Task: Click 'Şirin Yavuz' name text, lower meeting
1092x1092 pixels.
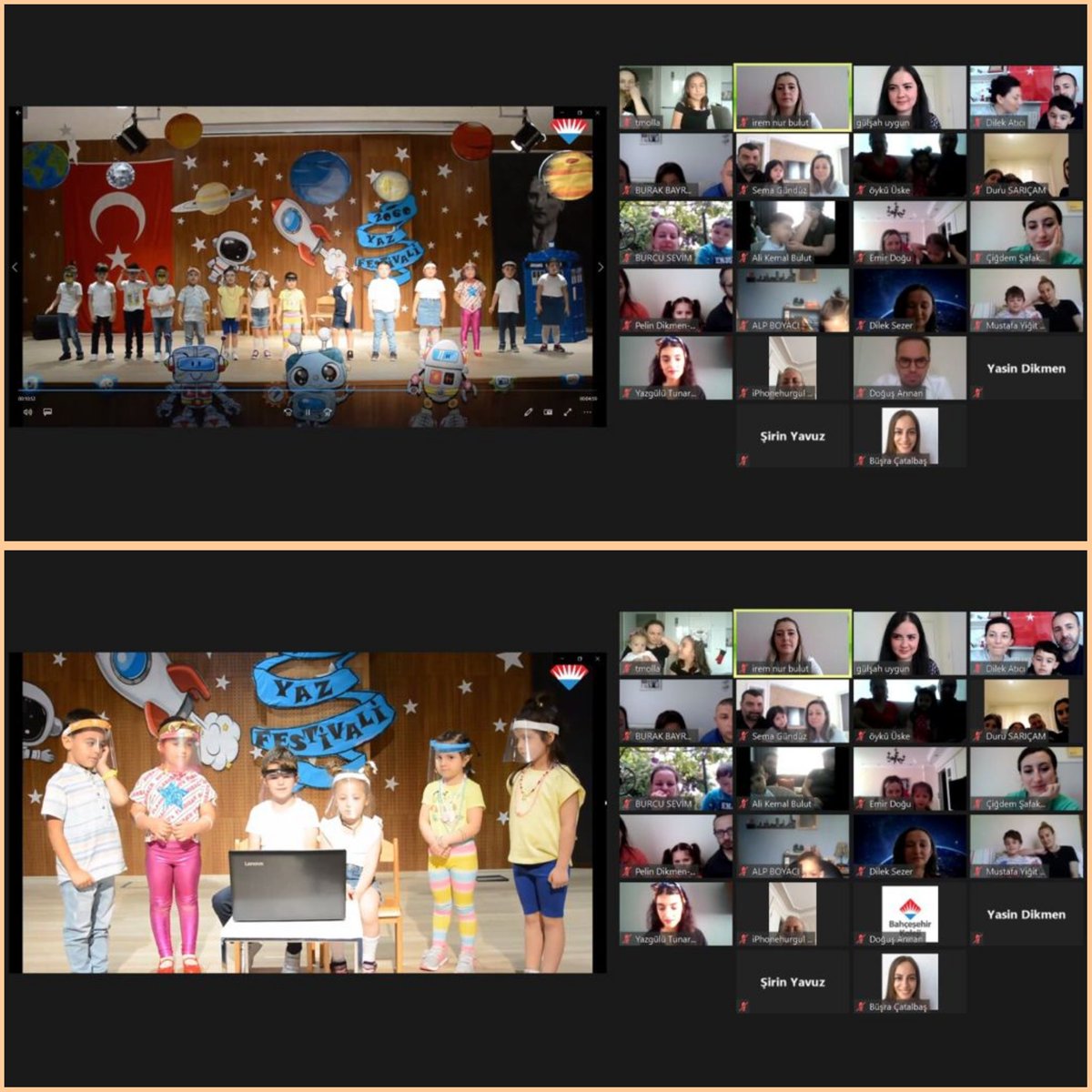Action: 793,982
